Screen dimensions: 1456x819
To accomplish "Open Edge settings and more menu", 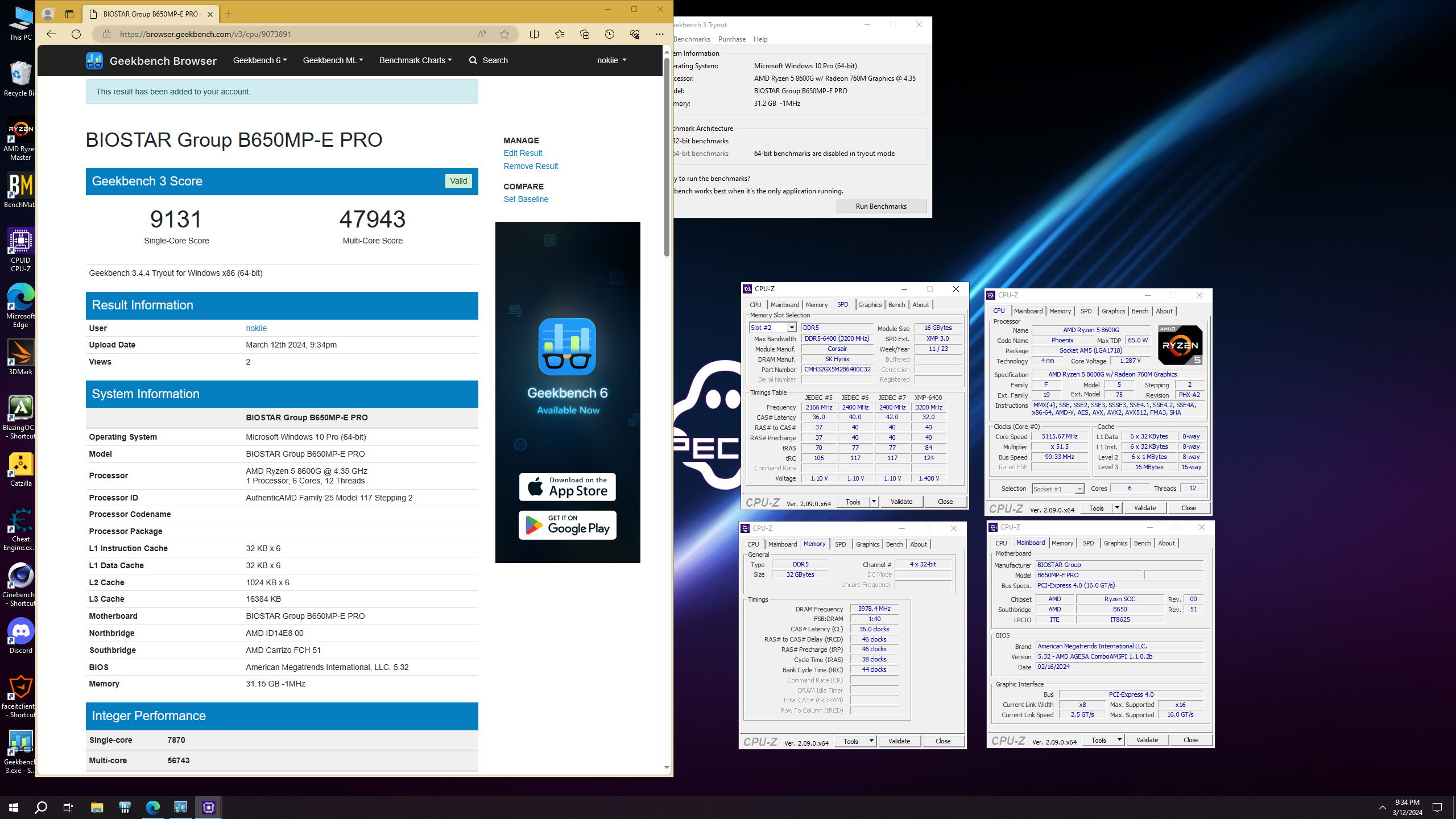I will pyautogui.click(x=660, y=34).
